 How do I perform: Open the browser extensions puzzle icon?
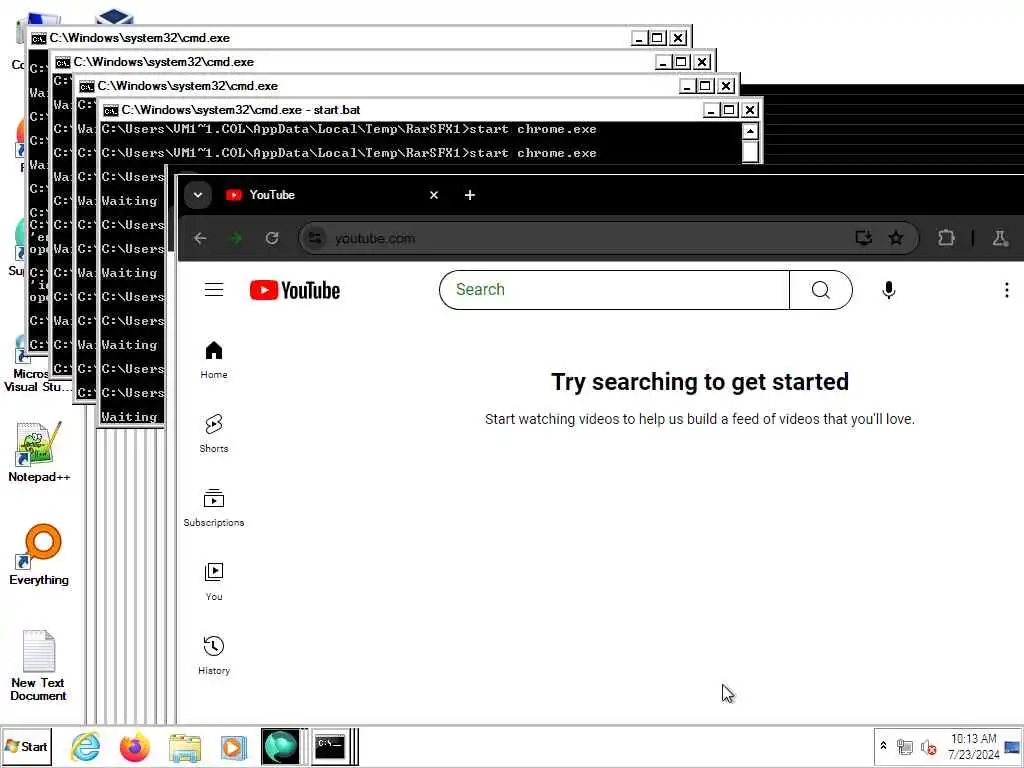[946, 238]
